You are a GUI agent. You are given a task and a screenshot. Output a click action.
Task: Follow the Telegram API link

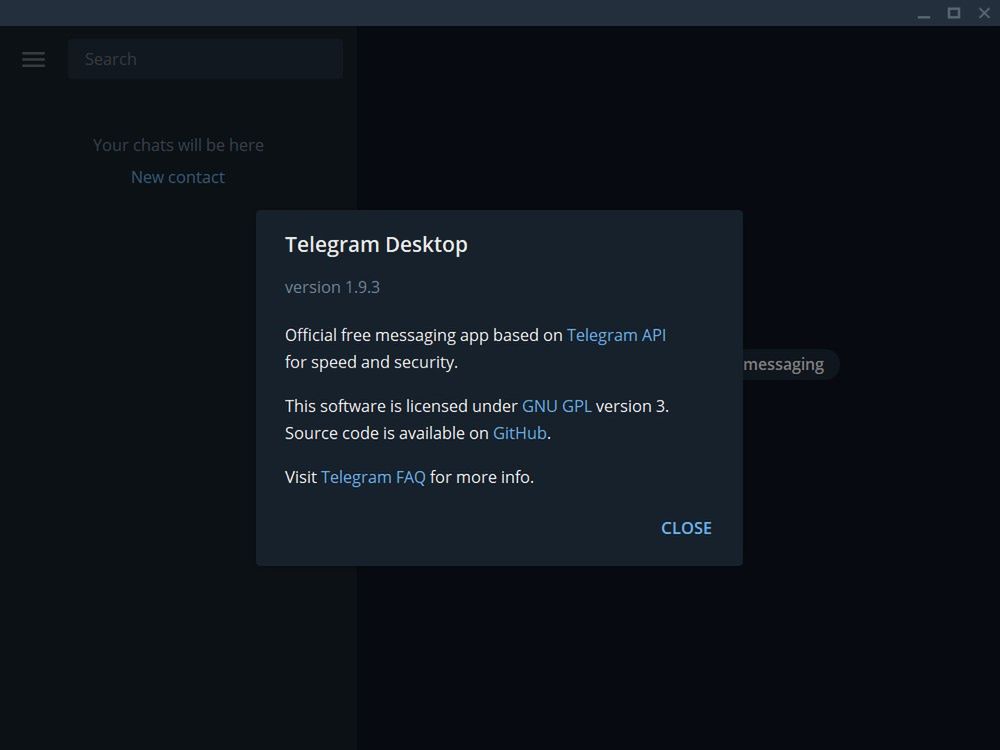616,335
